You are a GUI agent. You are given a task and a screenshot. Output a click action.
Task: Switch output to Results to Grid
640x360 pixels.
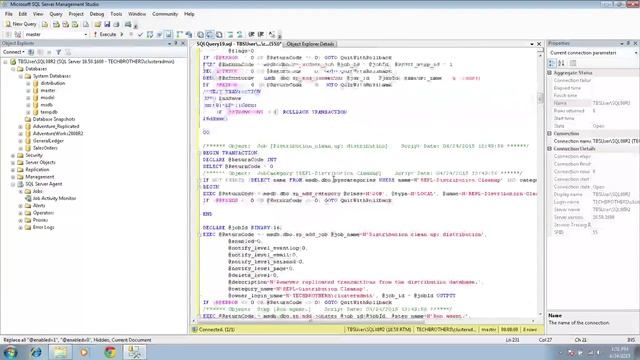click(x=209, y=35)
